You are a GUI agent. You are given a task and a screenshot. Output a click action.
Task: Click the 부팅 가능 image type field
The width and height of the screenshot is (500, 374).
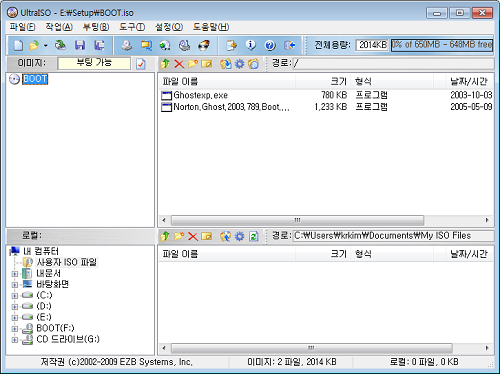click(x=94, y=63)
